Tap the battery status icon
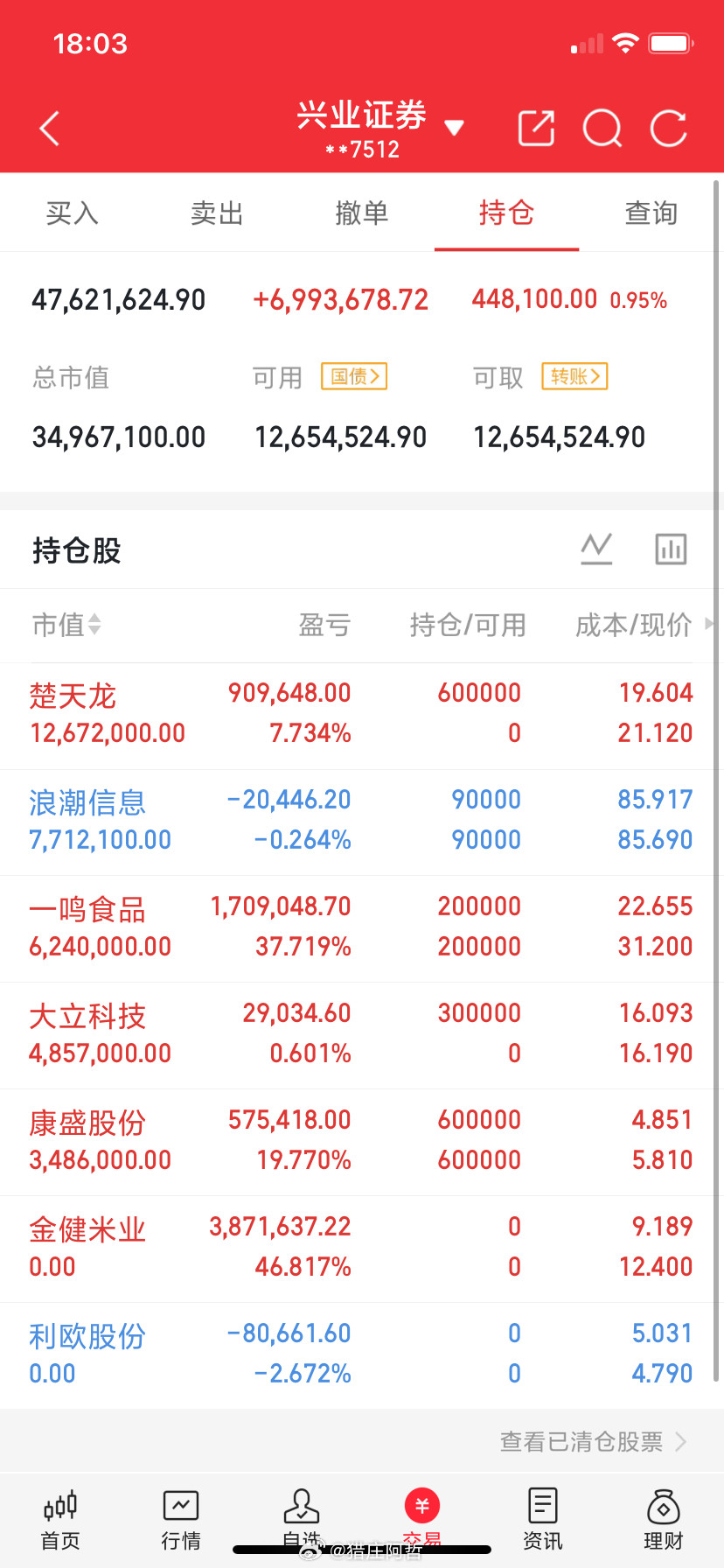Image resolution: width=724 pixels, height=1568 pixels. click(x=671, y=43)
